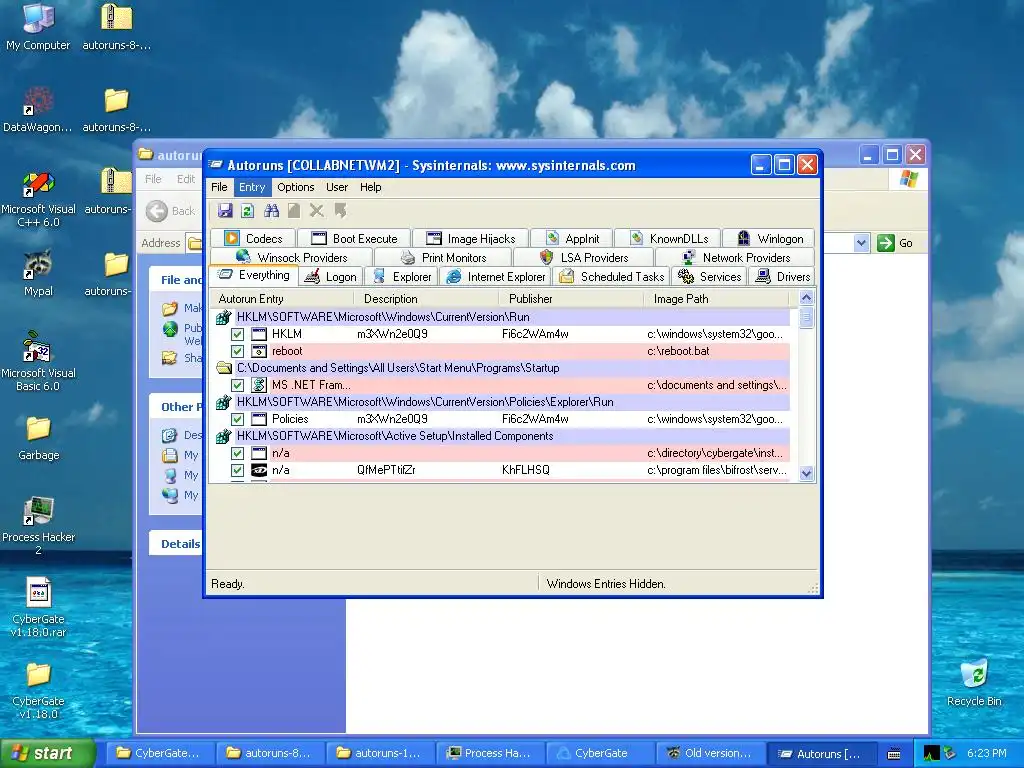The image size is (1024, 768).
Task: Click the keyboard icon in the taskbar
Action: tap(894, 754)
